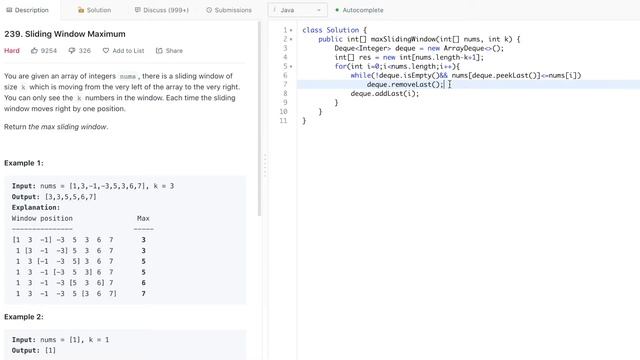
Task: Toggle the Autocomplete indicator
Action: click(359, 10)
